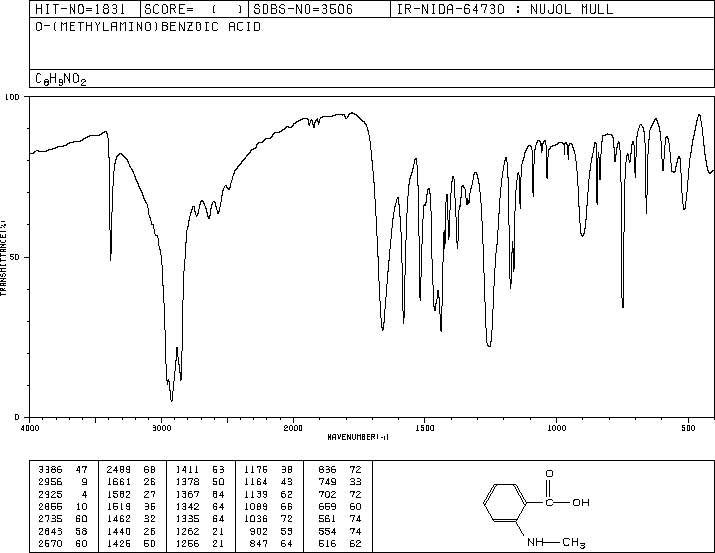The width and height of the screenshot is (715, 553).
Task: Click the 1500 x-axis tick label
Action: pos(425,428)
